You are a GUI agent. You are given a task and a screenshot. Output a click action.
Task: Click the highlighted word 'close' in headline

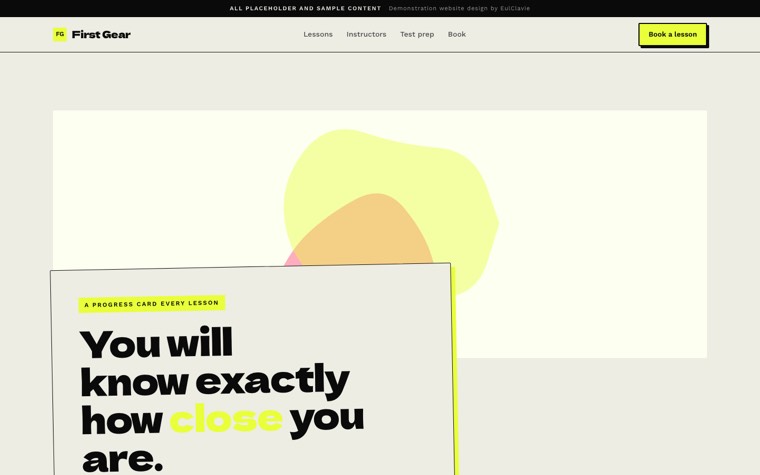[226, 419]
